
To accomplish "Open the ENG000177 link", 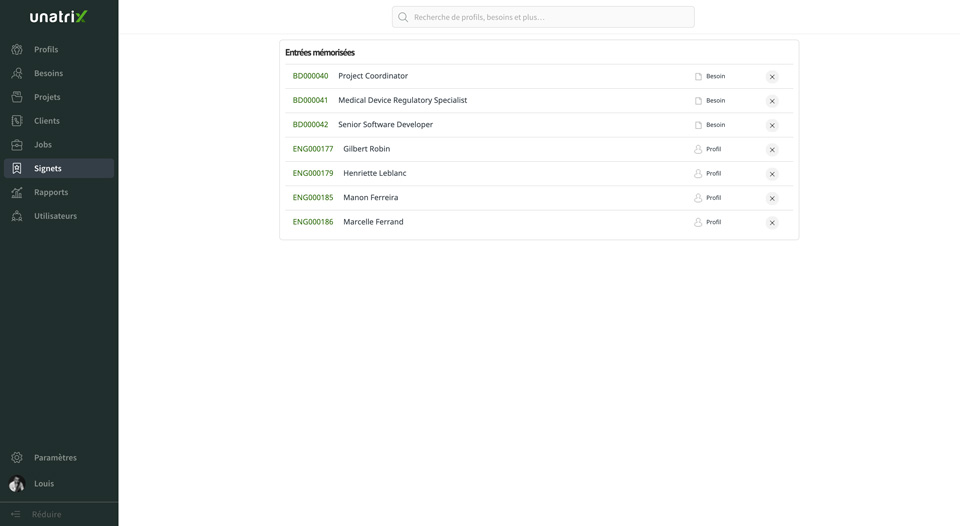I will 313,149.
